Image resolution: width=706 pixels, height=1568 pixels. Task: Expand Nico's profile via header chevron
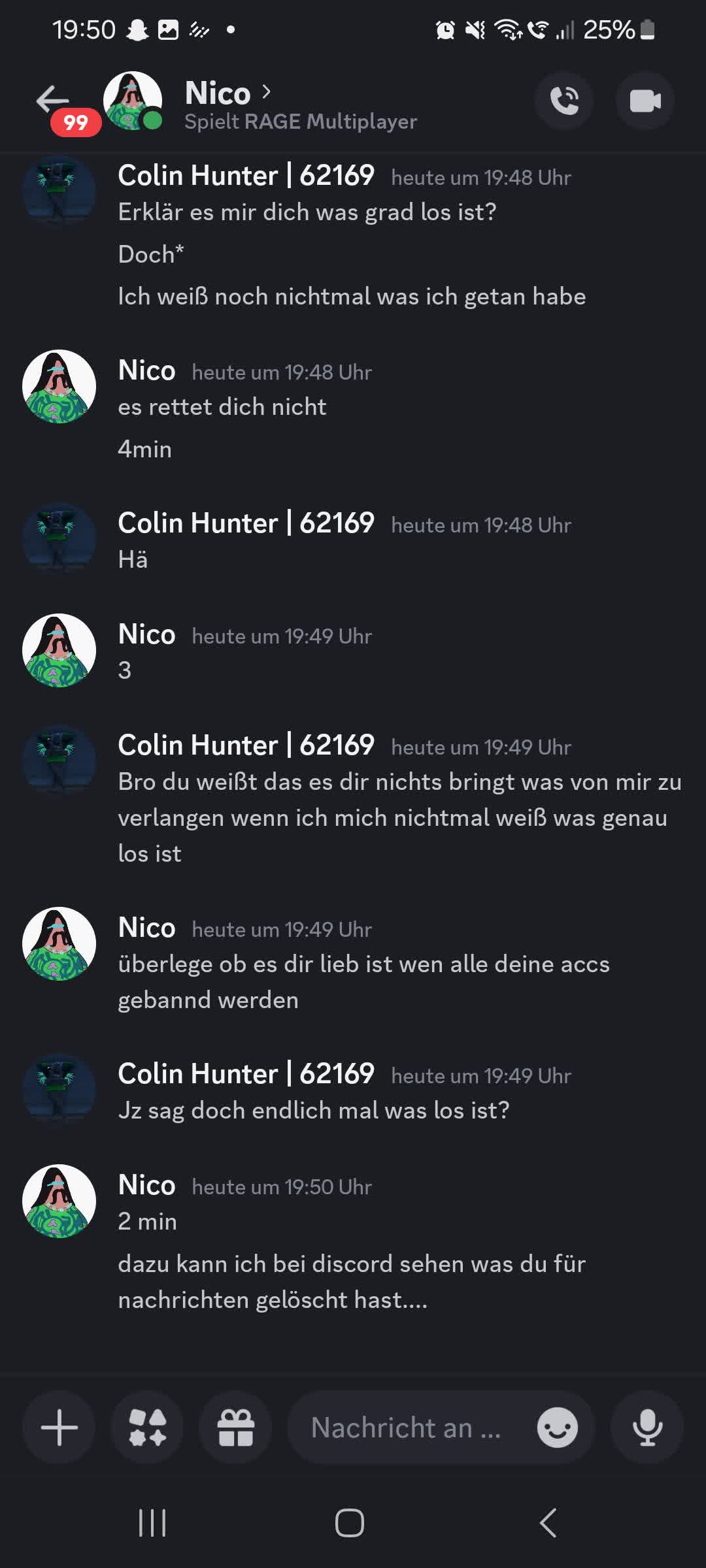pos(266,92)
